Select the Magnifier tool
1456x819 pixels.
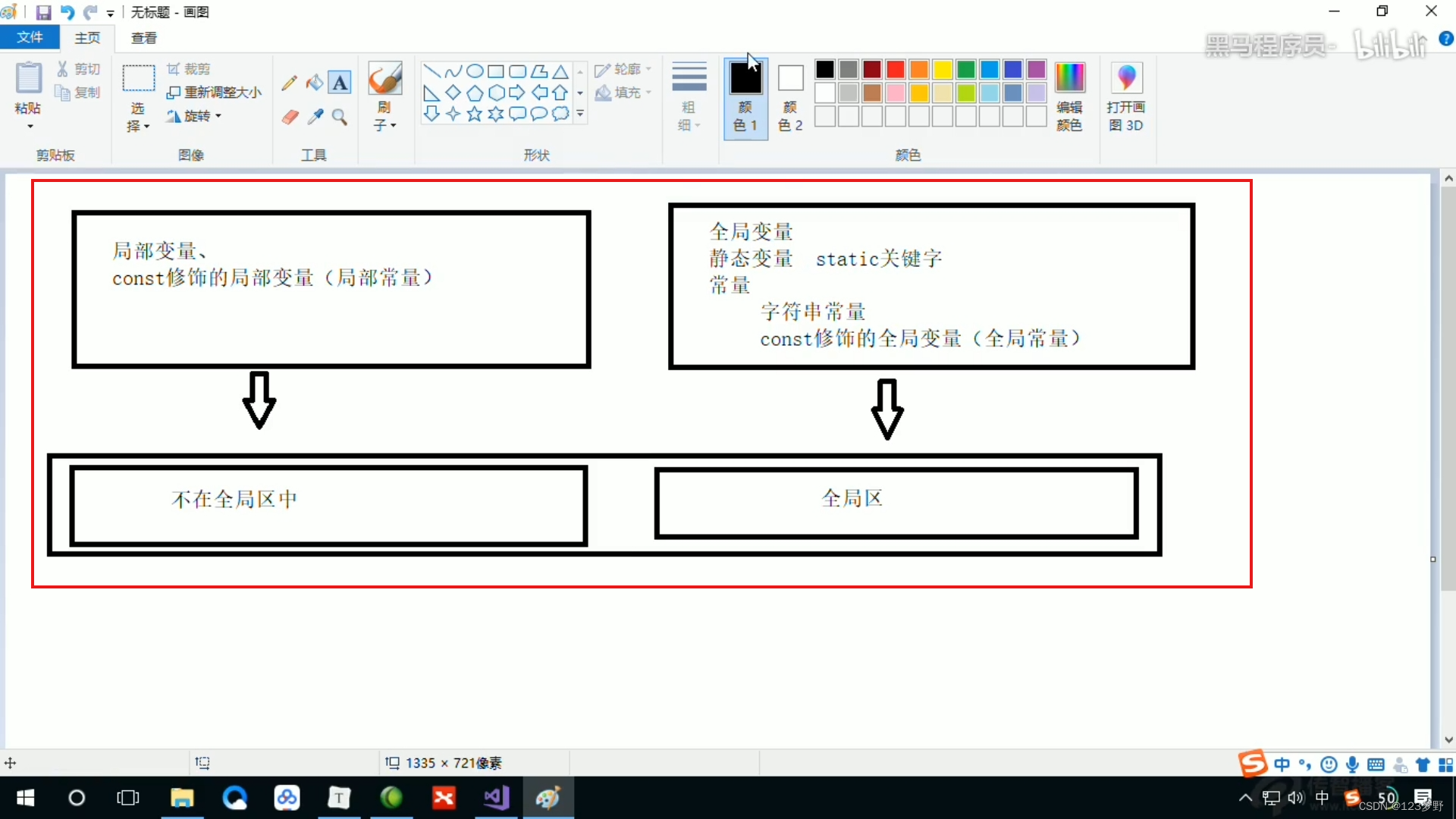[x=340, y=117]
